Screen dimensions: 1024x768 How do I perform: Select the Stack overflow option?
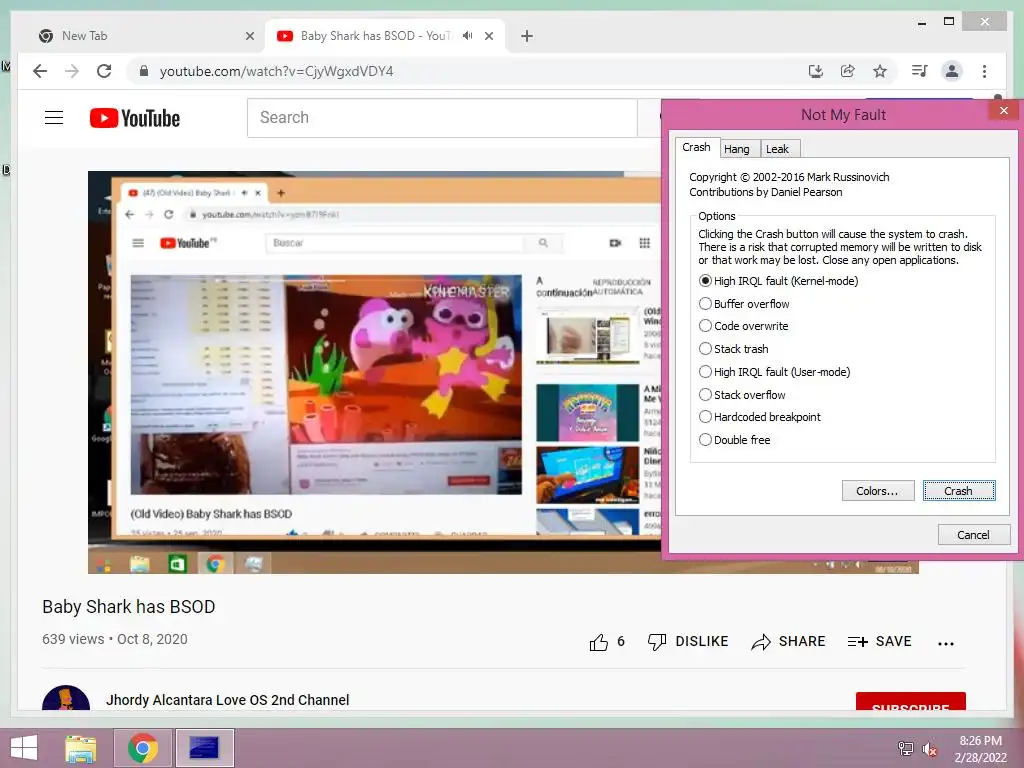pyautogui.click(x=742, y=394)
